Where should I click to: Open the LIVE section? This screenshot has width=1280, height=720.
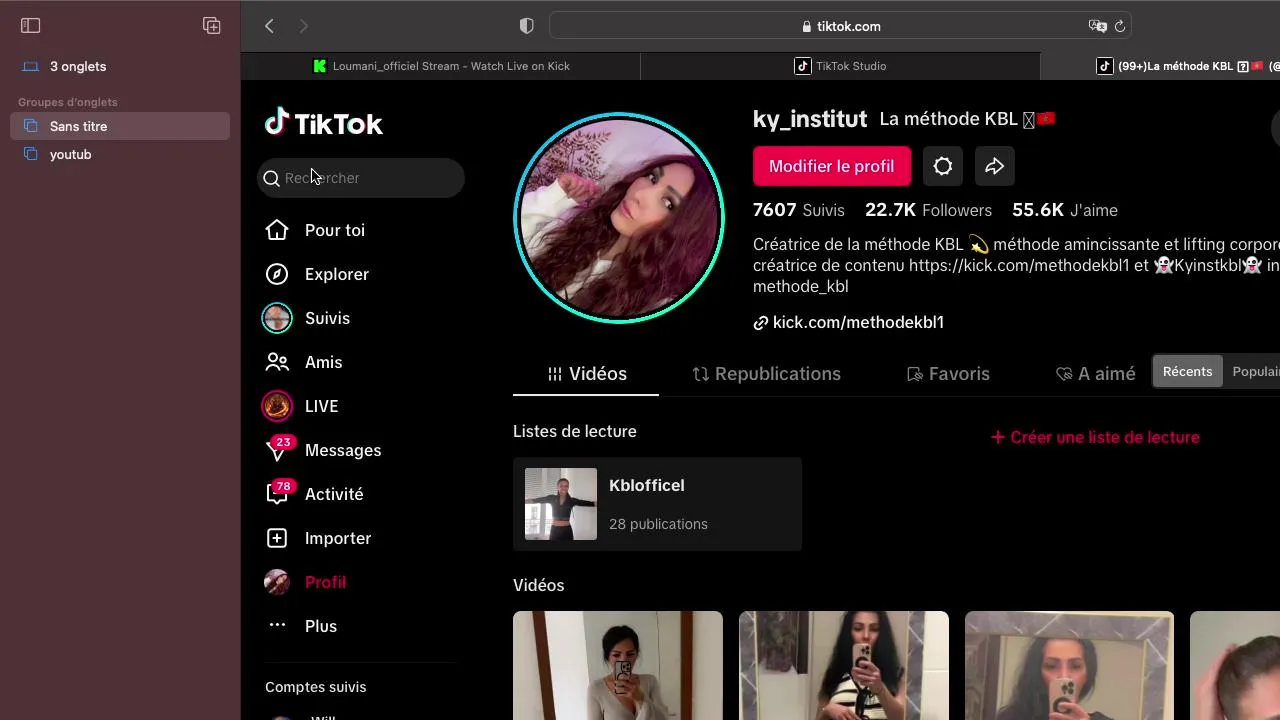(300, 406)
